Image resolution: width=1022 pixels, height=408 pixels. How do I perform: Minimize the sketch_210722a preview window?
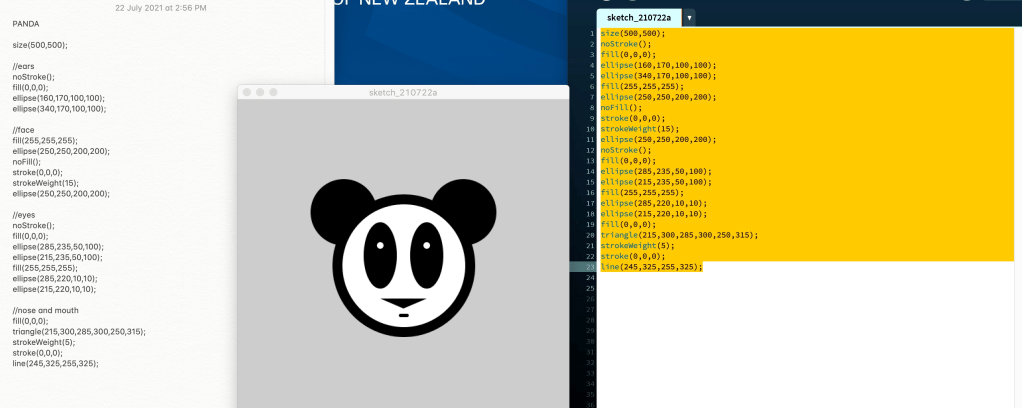coord(260,92)
